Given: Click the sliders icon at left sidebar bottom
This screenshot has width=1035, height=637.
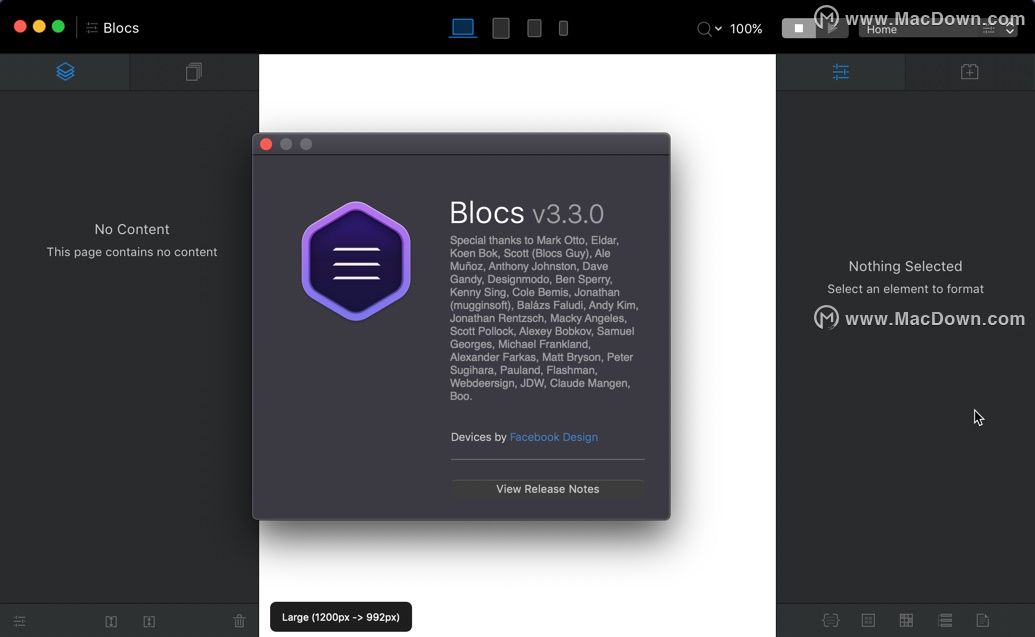Looking at the screenshot, I should click(x=20, y=621).
